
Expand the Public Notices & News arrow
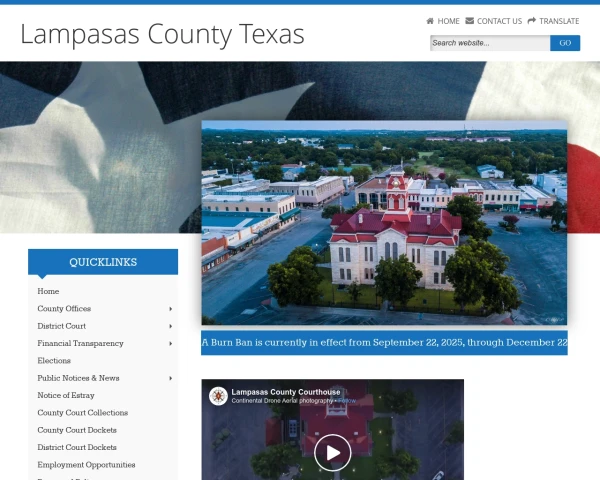pyautogui.click(x=171, y=378)
